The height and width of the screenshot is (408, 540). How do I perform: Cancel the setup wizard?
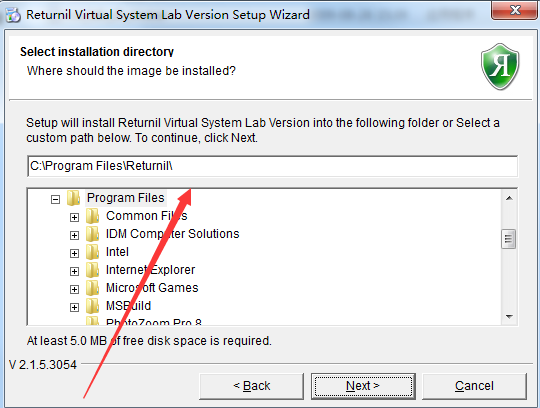(x=474, y=386)
